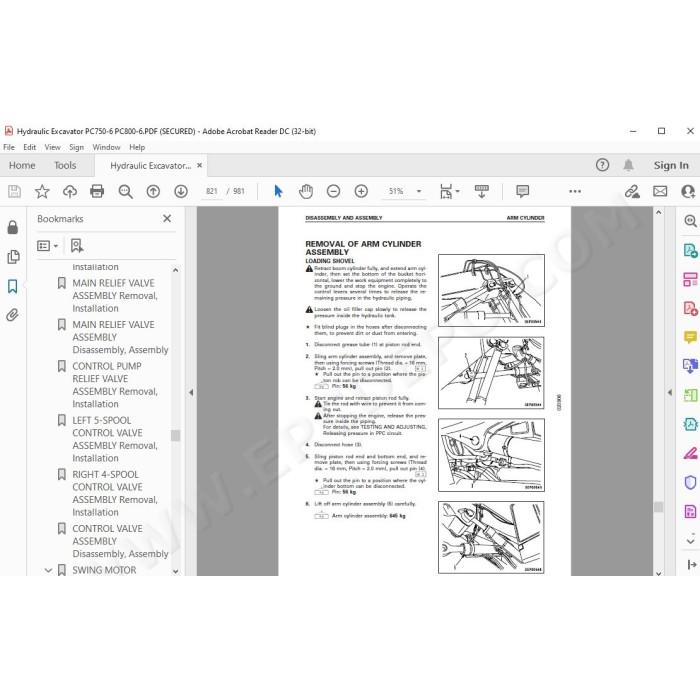Open zoom percentage dropdown
Image resolution: width=700 pixels, height=700 pixels.
[419, 192]
